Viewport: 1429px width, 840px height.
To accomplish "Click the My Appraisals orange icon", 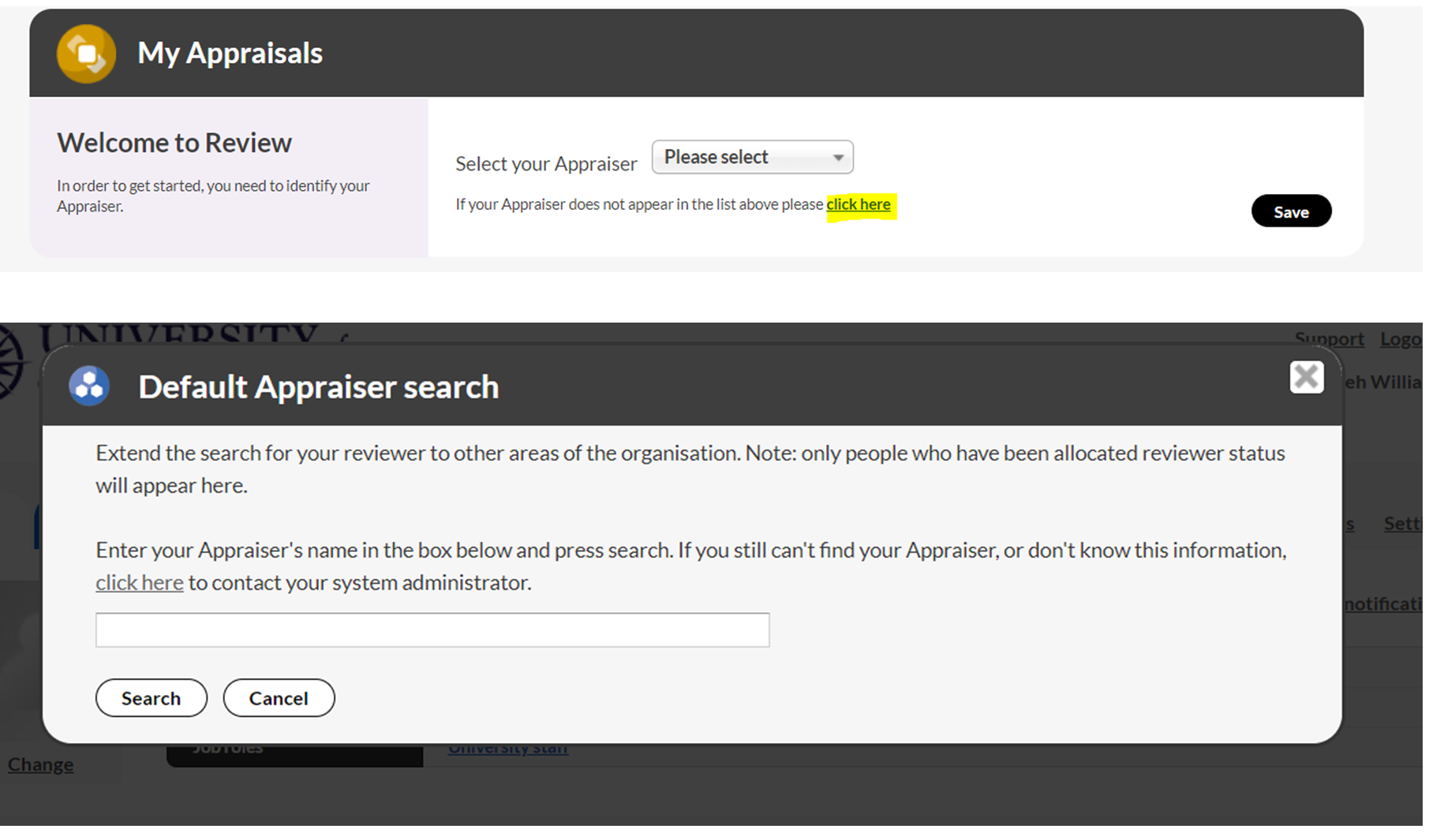I will pos(86,54).
